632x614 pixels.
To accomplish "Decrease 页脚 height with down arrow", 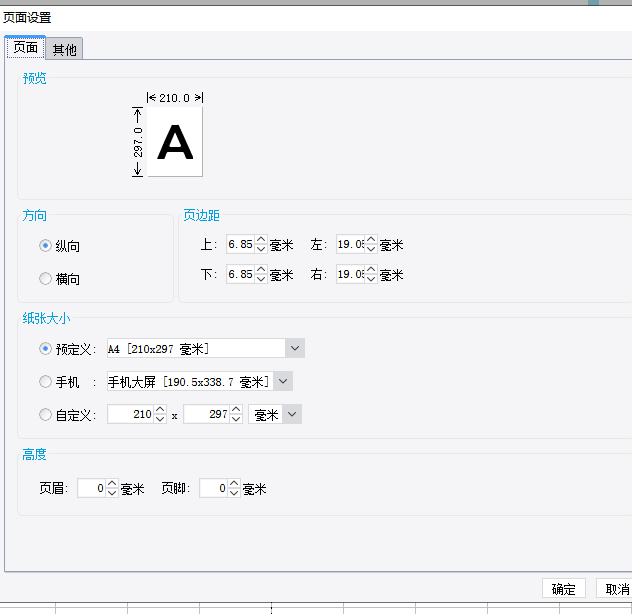I will pyautogui.click(x=234, y=493).
